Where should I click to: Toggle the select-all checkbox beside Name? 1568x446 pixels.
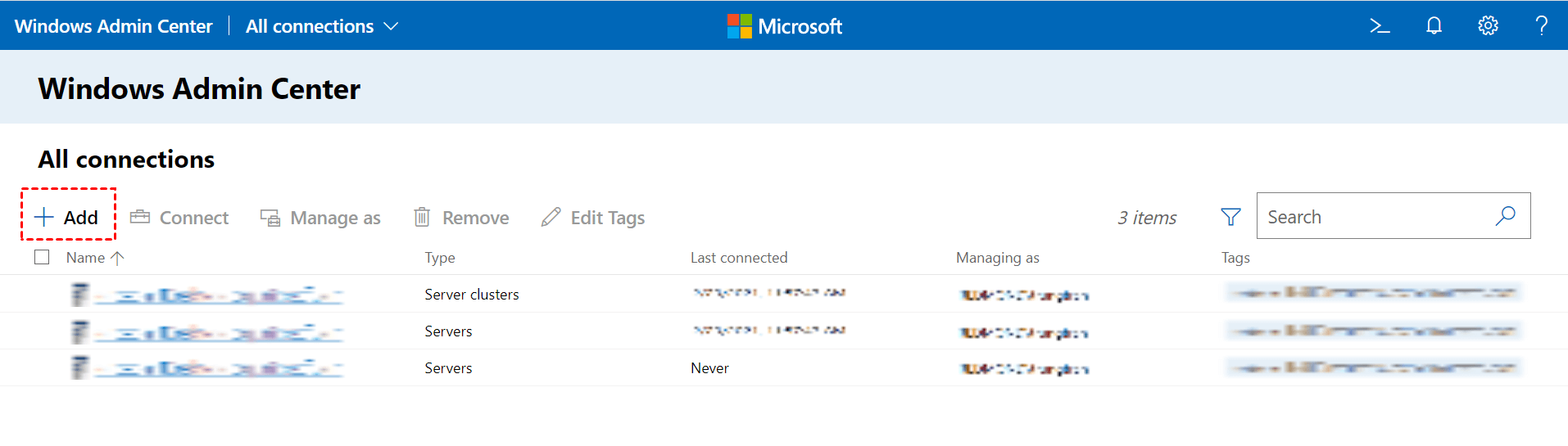(x=43, y=257)
